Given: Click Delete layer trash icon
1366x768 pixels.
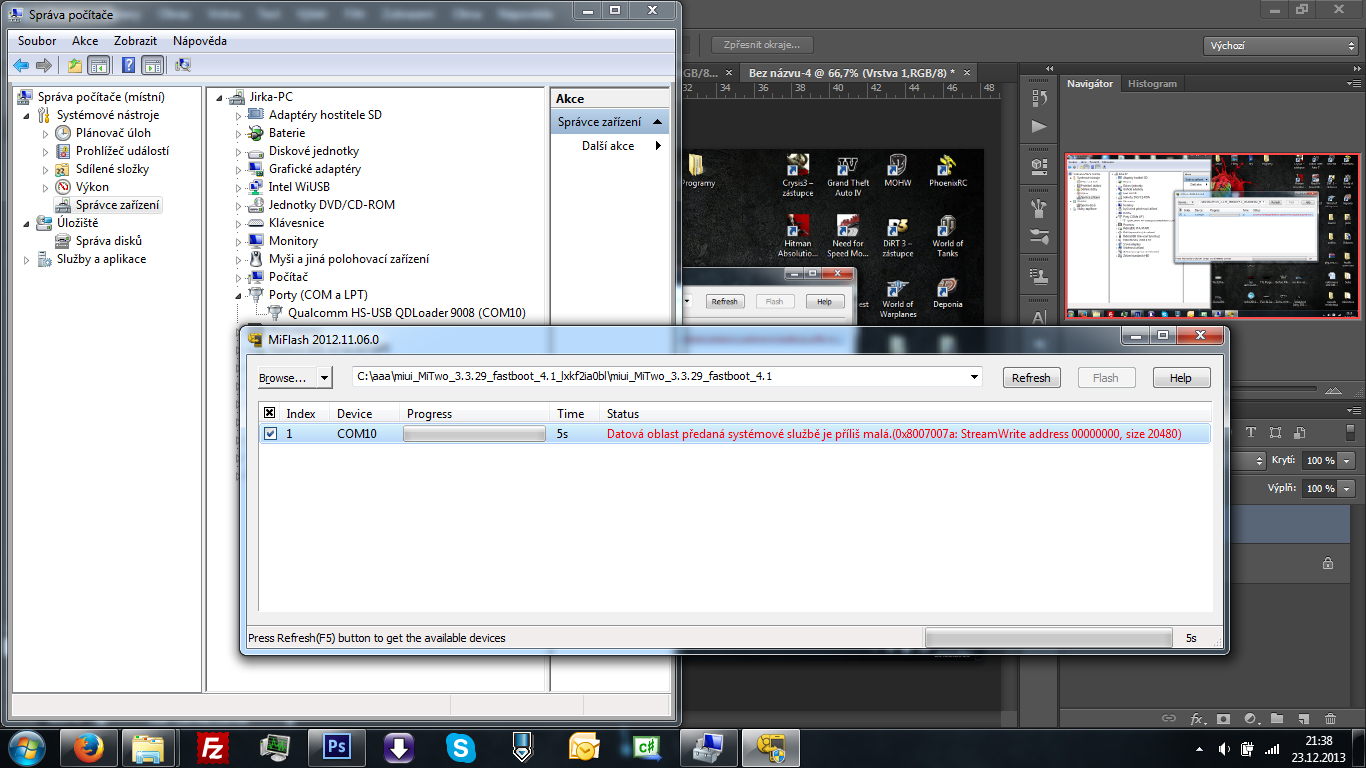Looking at the screenshot, I should (1330, 718).
